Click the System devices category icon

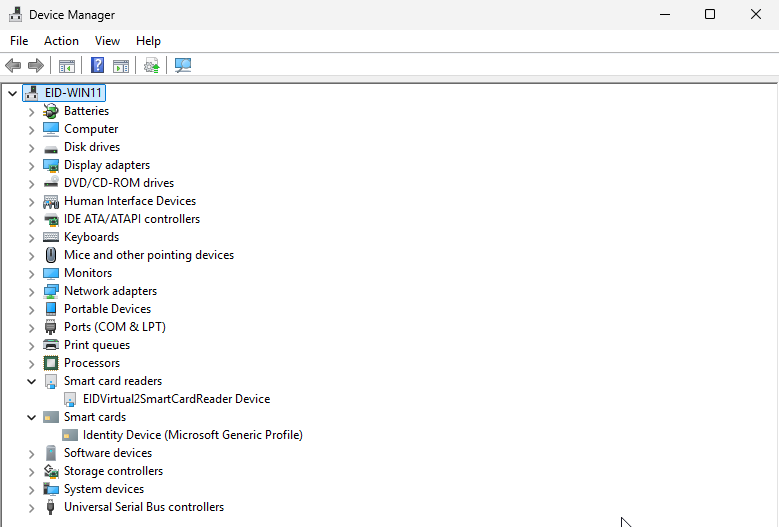(51, 489)
